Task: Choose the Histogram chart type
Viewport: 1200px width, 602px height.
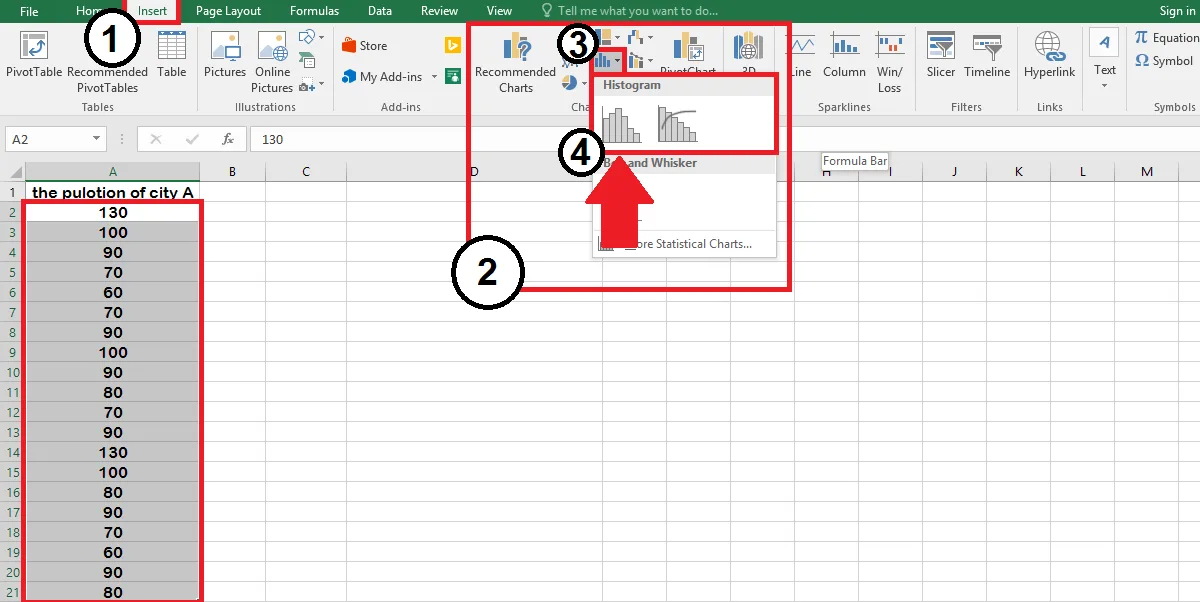Action: pyautogui.click(x=621, y=124)
